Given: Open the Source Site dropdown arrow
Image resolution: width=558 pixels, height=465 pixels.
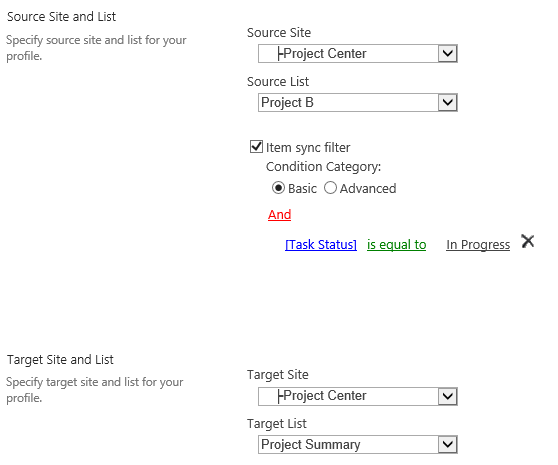Looking at the screenshot, I should (x=447, y=54).
